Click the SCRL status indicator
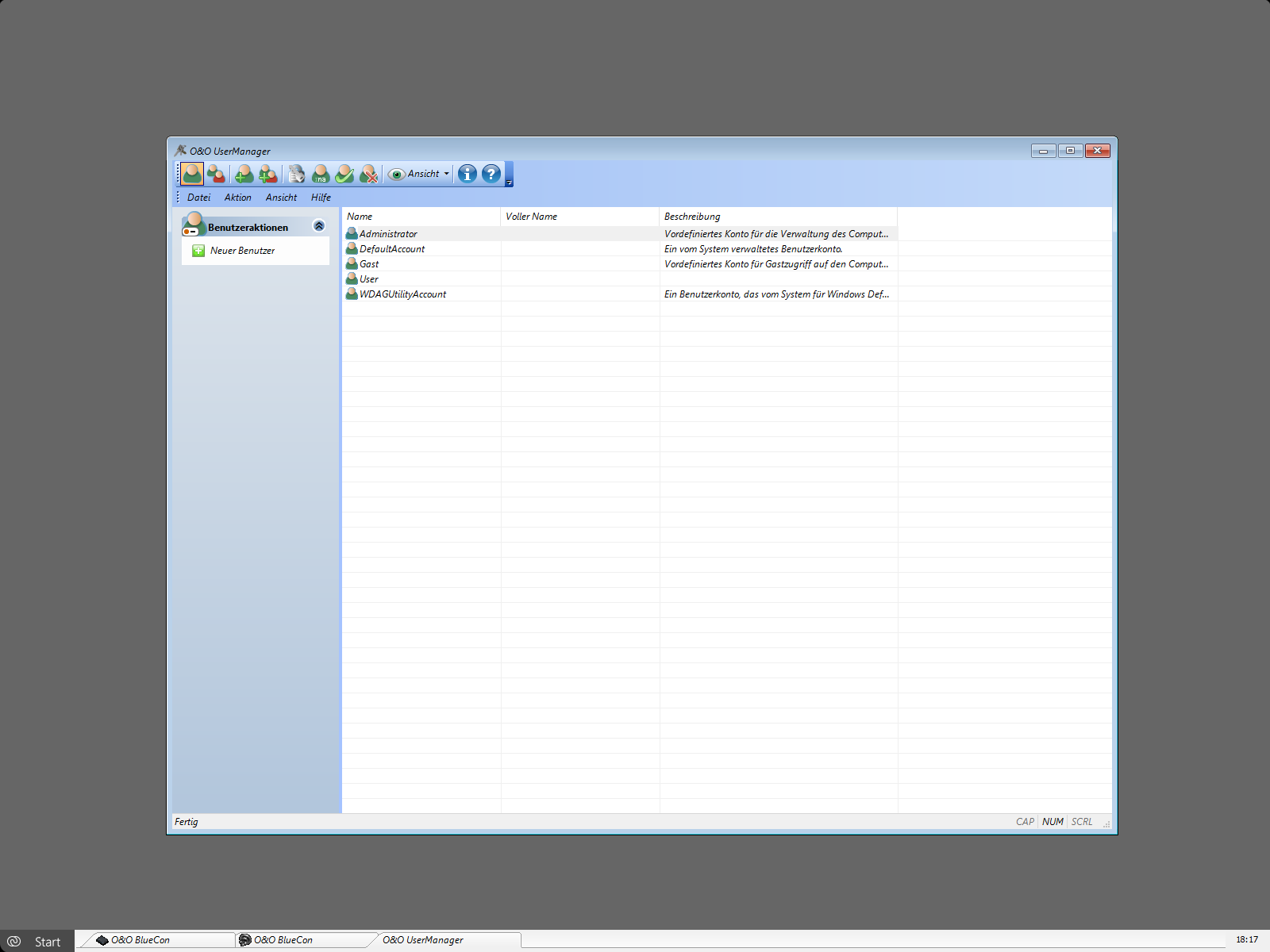Screen dimensions: 1270x952 [1082, 822]
